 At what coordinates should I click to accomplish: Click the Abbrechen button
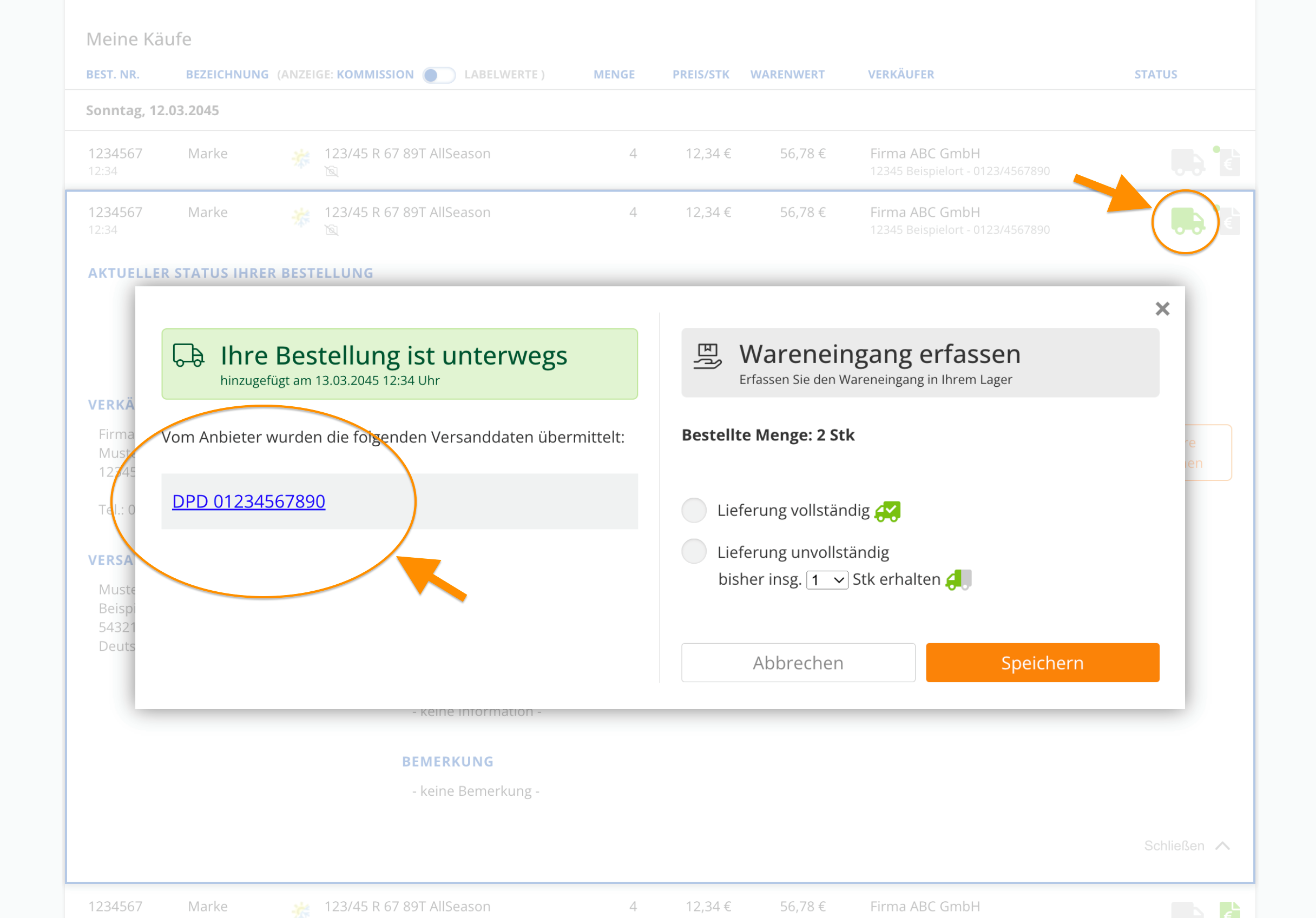tap(798, 663)
